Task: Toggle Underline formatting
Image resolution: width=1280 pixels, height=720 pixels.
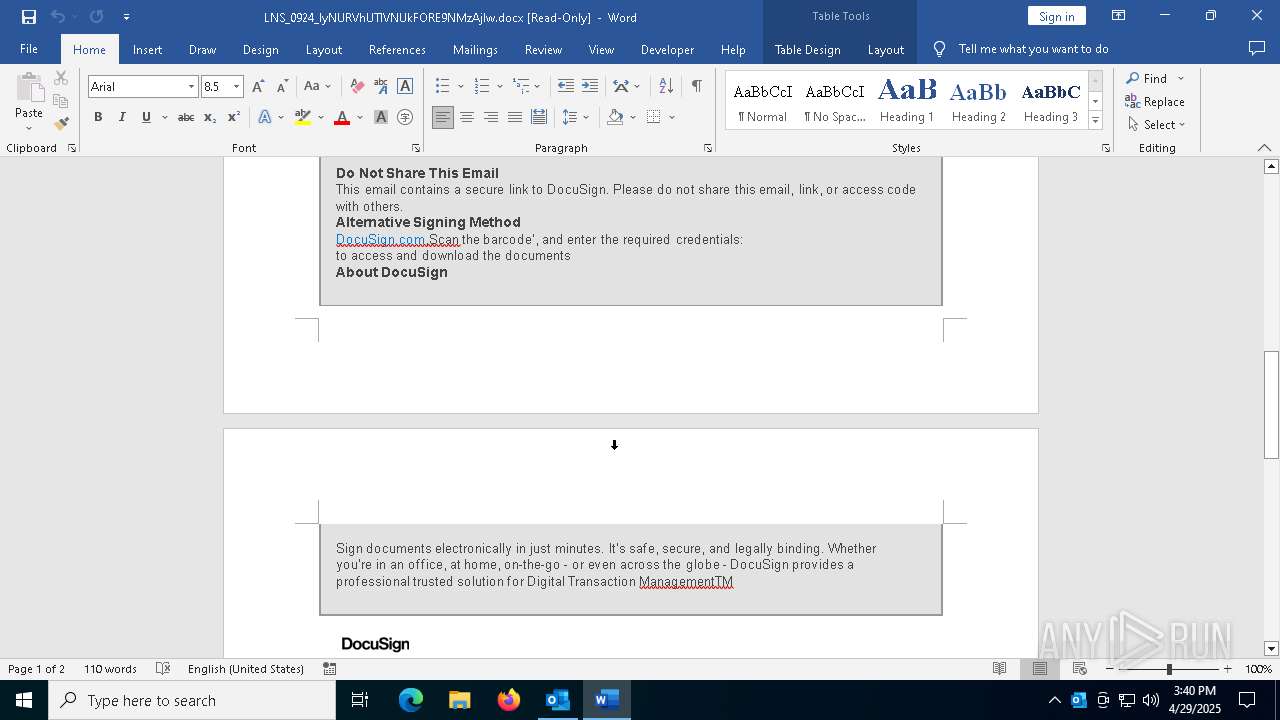Action: click(146, 118)
